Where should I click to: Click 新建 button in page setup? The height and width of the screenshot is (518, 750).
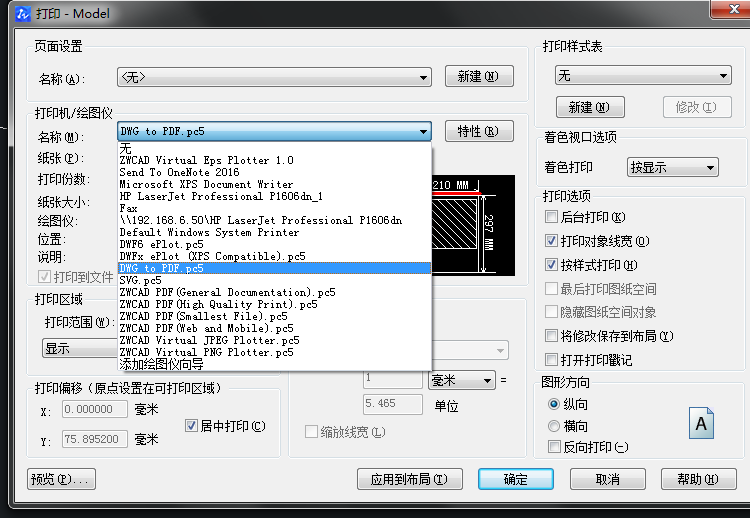[479, 77]
